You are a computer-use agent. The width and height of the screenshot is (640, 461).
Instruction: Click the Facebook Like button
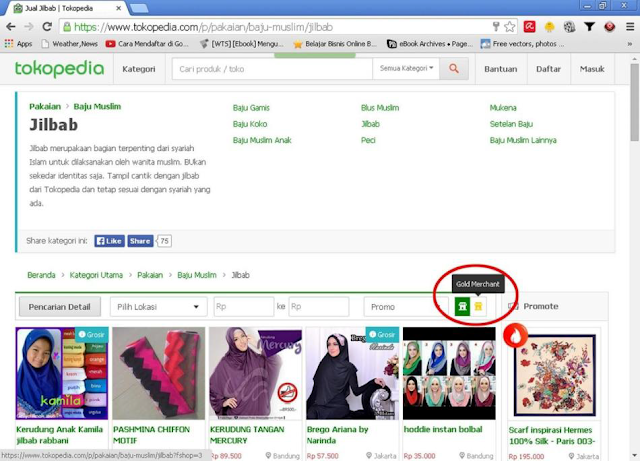tap(109, 241)
